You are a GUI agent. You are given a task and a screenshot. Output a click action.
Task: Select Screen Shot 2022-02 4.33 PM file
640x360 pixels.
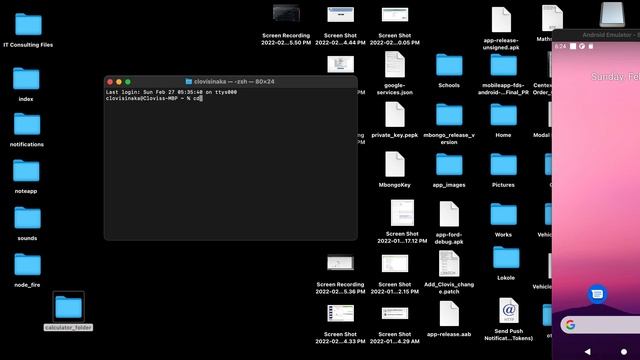[x=340, y=313]
